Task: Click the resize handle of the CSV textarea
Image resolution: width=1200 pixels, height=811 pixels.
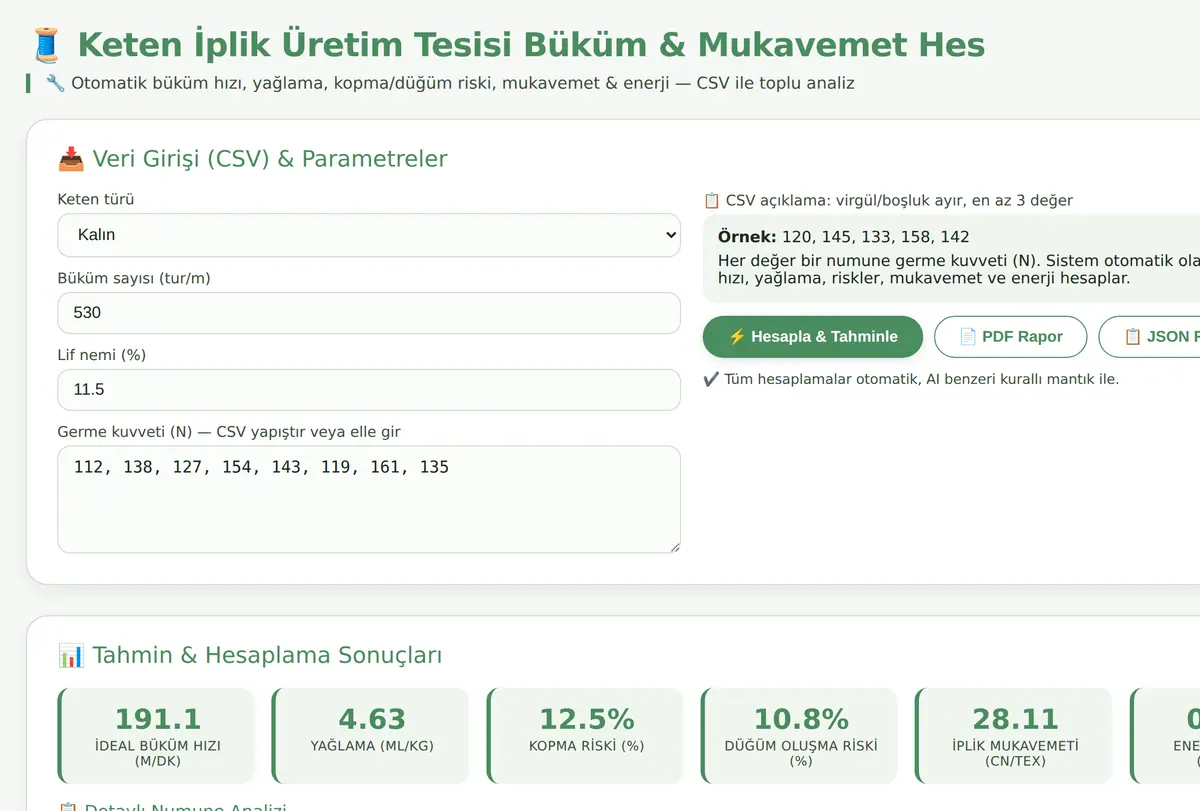Action: click(674, 546)
